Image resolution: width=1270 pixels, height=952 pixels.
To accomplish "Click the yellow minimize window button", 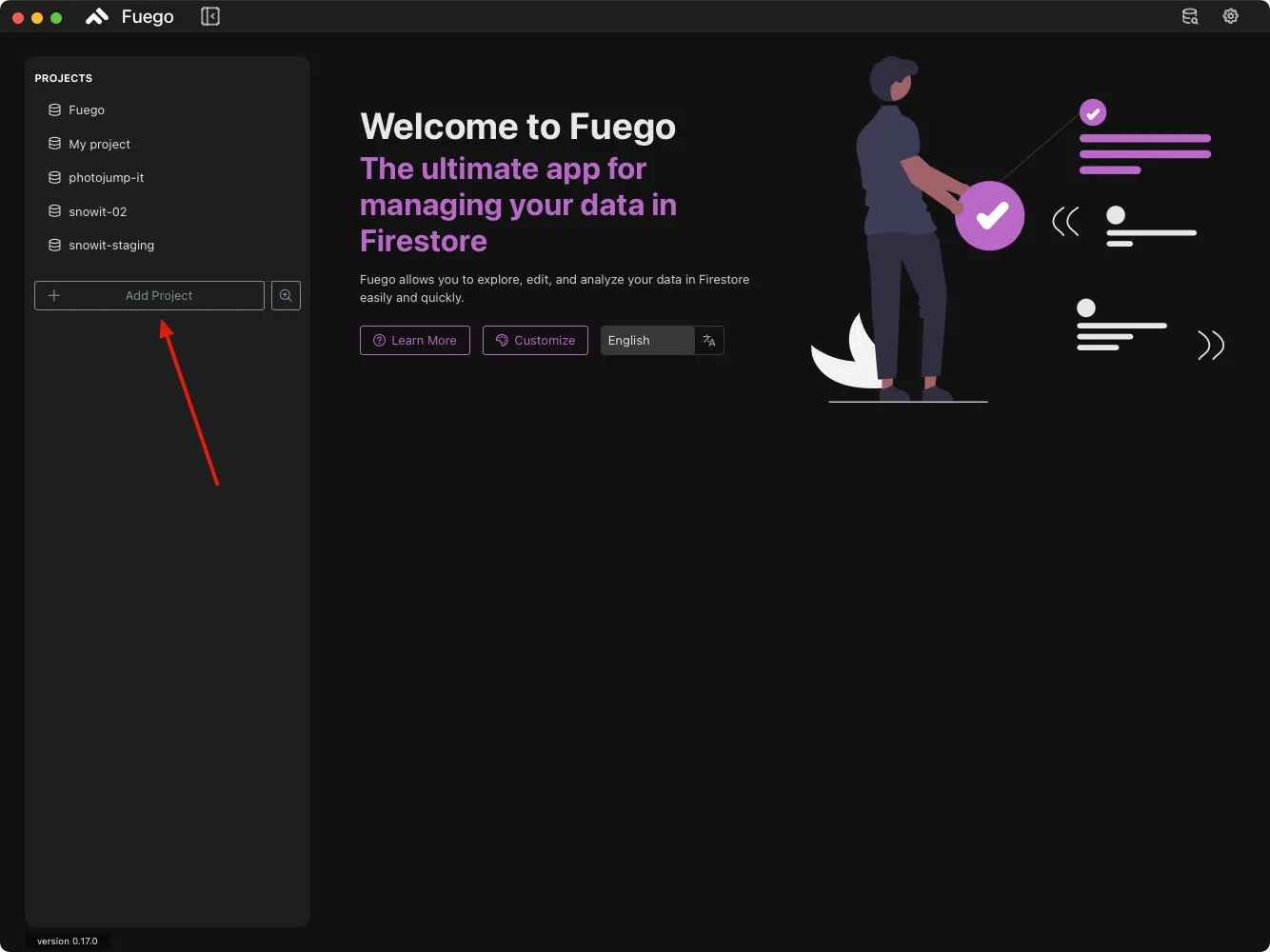I will (37, 17).
